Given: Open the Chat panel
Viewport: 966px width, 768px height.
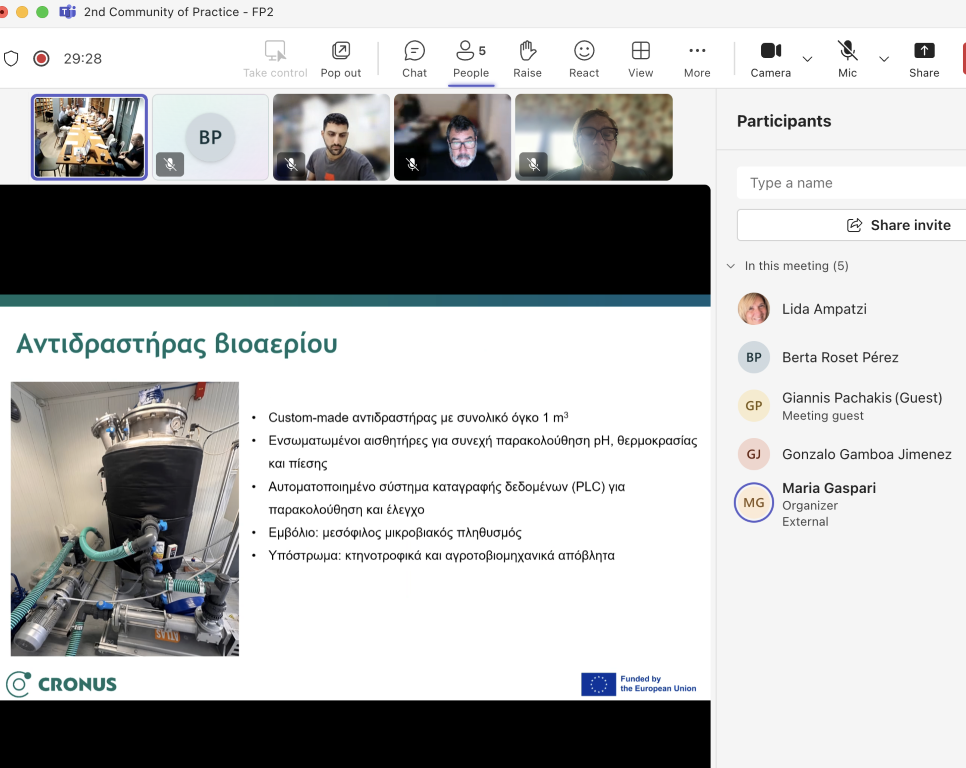Looking at the screenshot, I should 414,59.
